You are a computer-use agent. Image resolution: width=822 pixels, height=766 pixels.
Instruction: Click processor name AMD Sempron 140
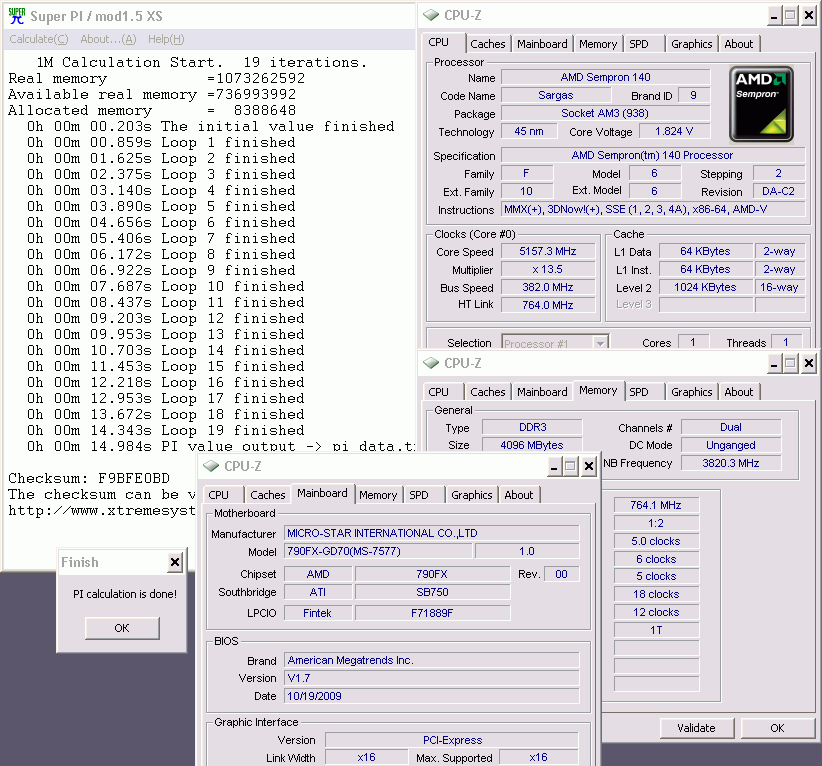(605, 78)
